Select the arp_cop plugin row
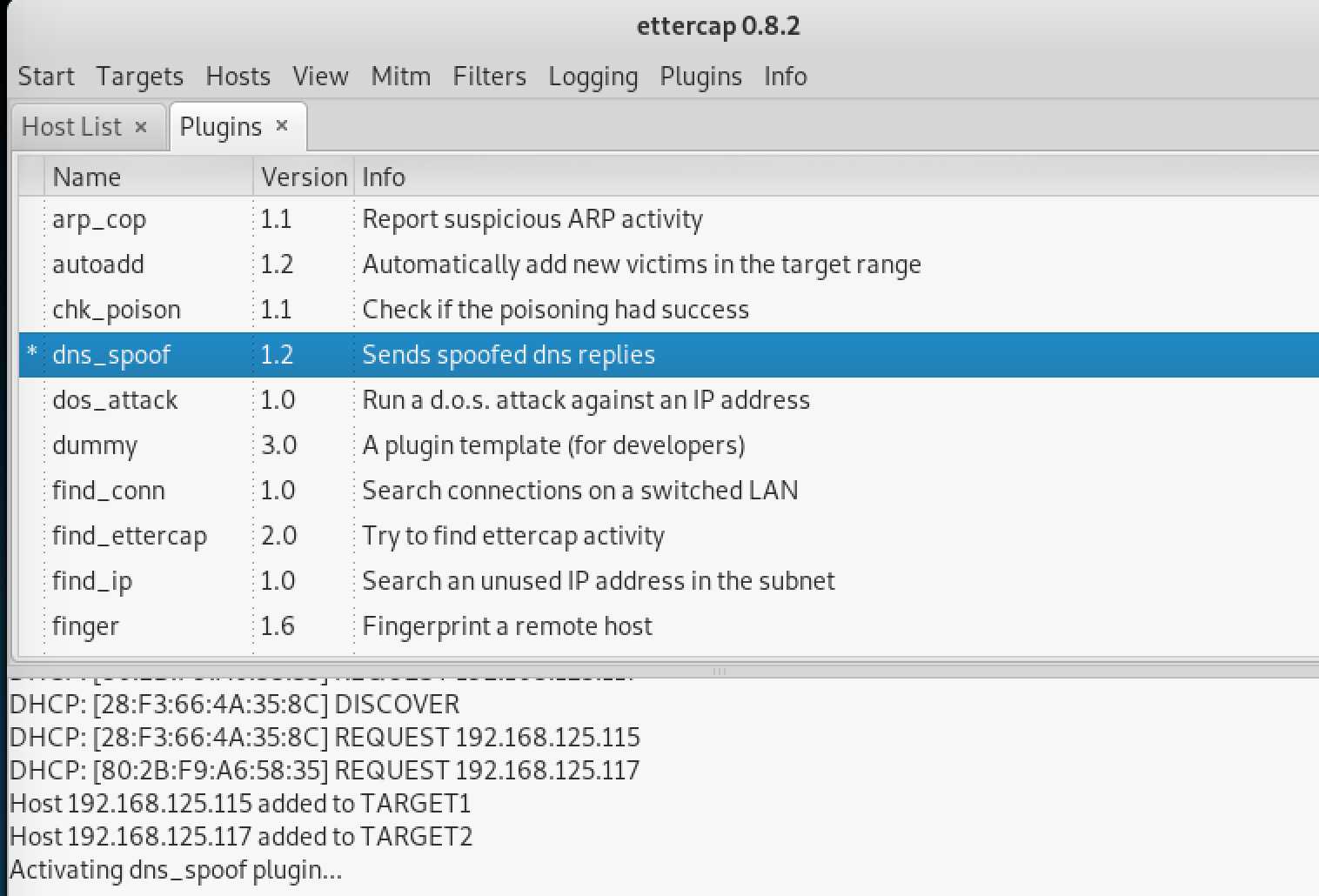This screenshot has height=896, width=1319. (668, 219)
